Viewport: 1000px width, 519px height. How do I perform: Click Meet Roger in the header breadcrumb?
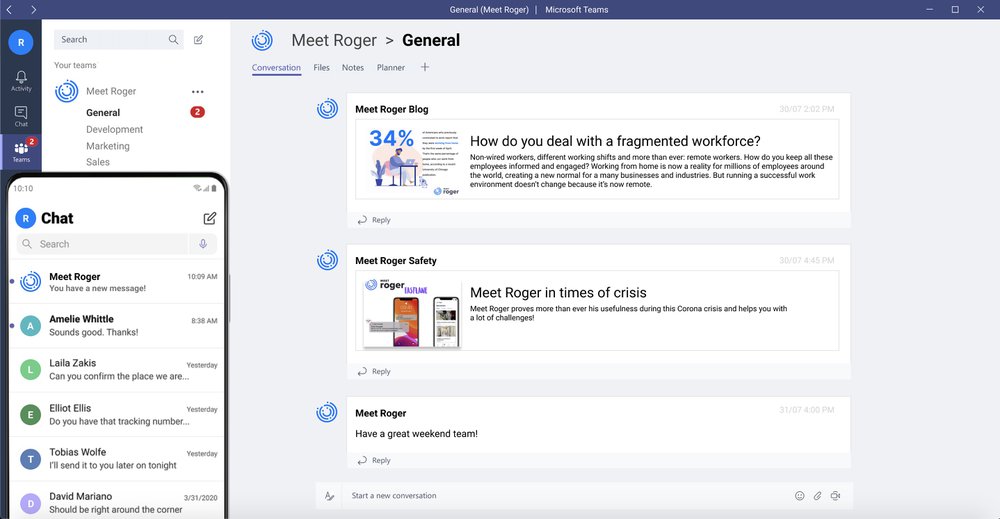click(334, 40)
